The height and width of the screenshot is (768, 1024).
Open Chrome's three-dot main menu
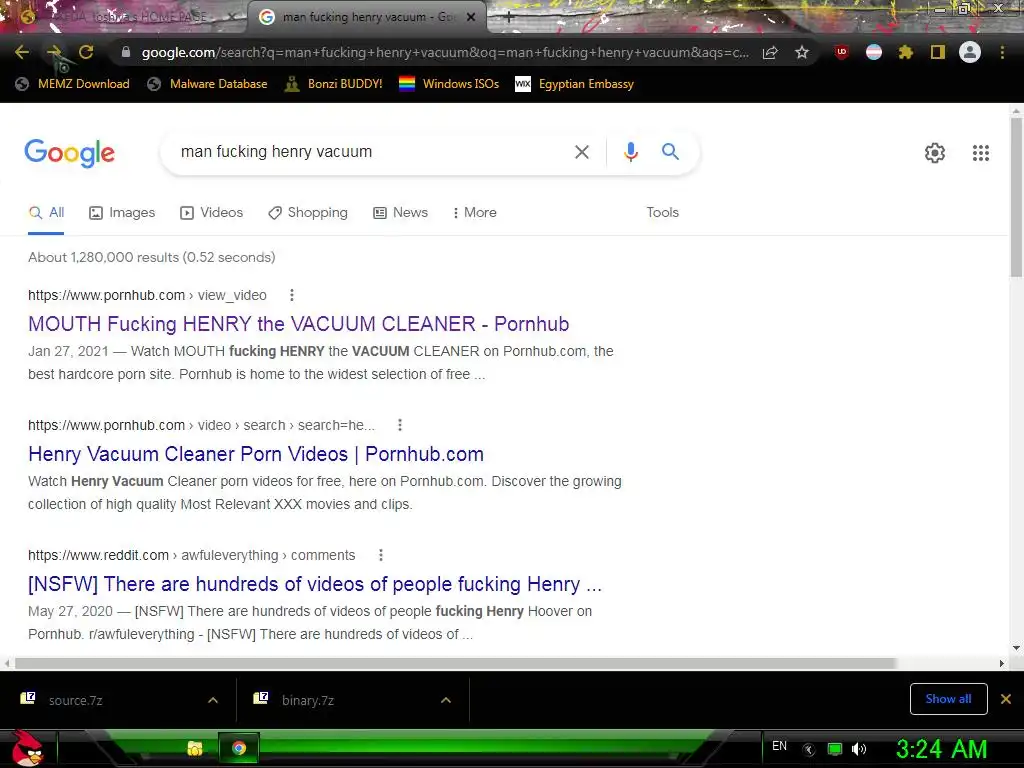point(1002,52)
